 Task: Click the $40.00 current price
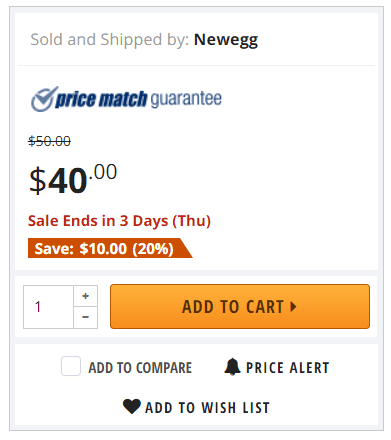(x=73, y=179)
